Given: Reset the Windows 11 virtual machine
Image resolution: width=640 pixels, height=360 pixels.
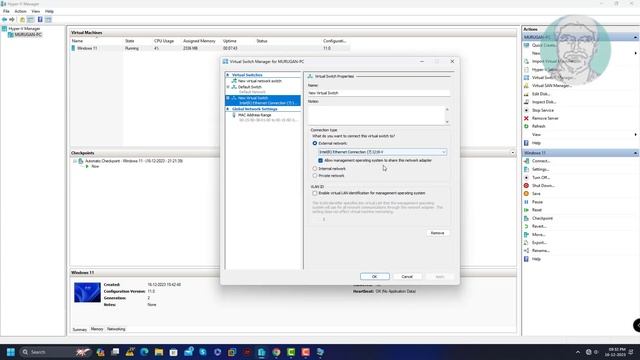Looking at the screenshot, I should pyautogui.click(x=537, y=210).
